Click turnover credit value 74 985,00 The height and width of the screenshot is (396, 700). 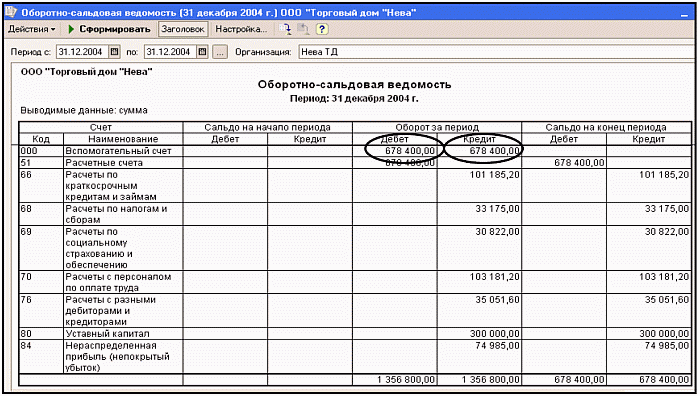click(497, 346)
